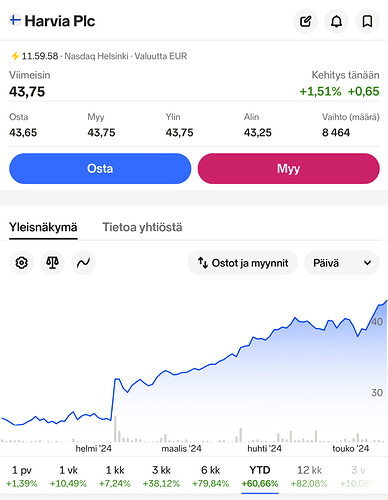Switch to Tietoa yhtiöstä tab
Image resolution: width=388 pixels, height=500 pixels.
point(142,227)
